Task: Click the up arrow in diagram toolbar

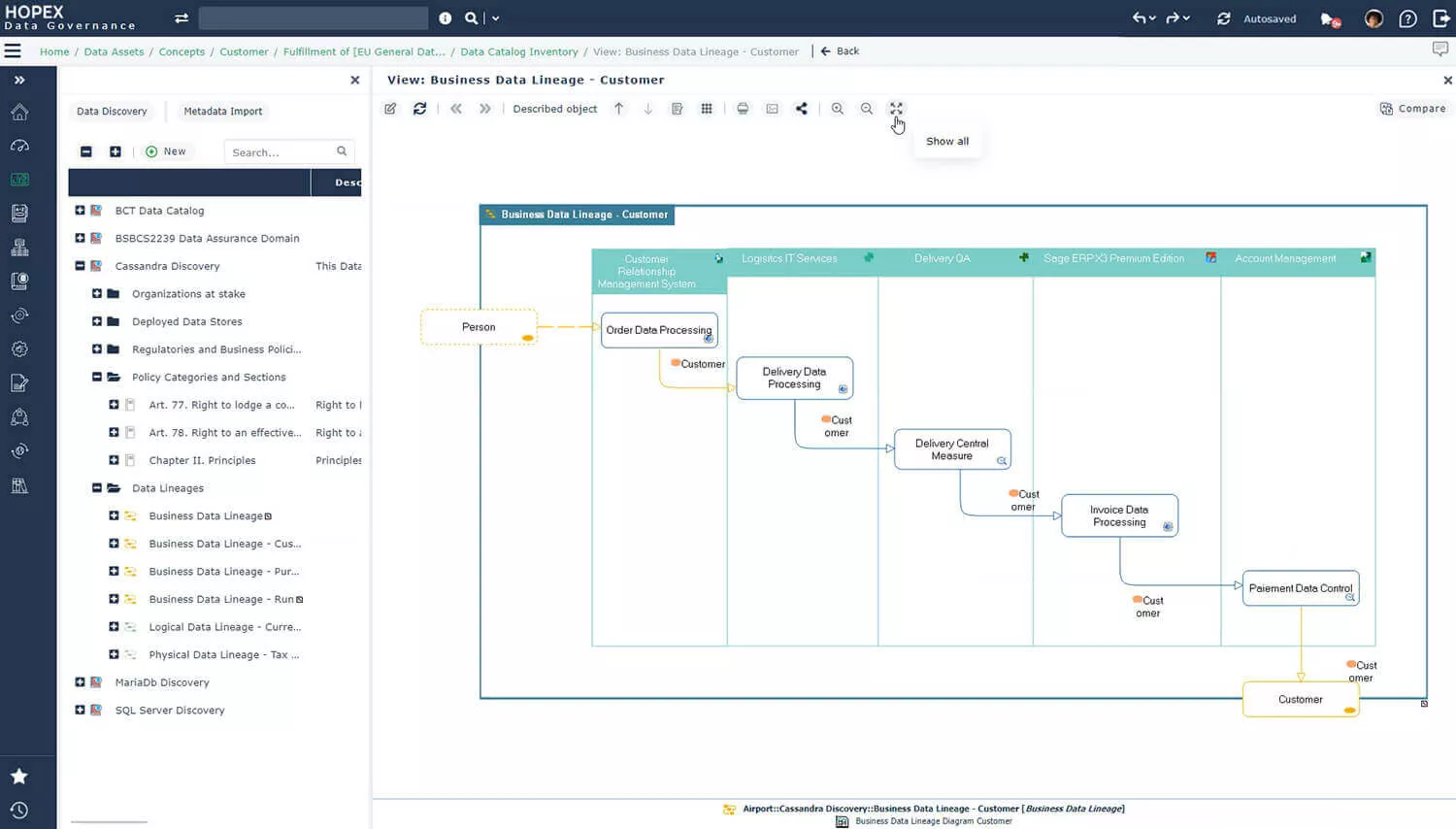Action: point(618,109)
